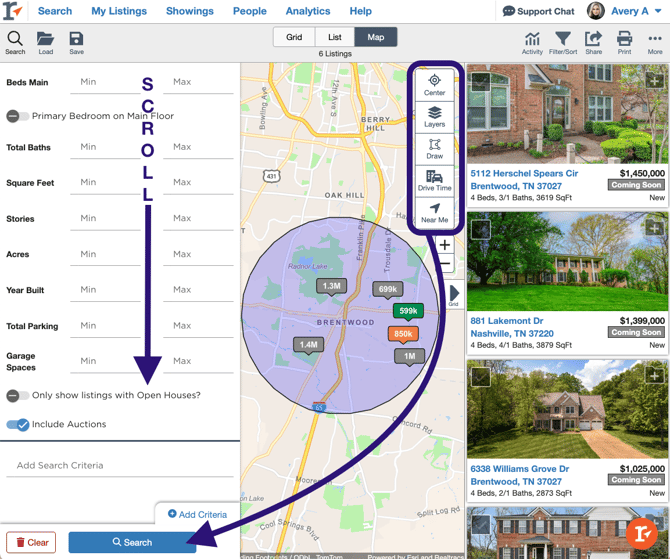Collapse map with Grid arrow expander
The image size is (670, 559).
[454, 294]
